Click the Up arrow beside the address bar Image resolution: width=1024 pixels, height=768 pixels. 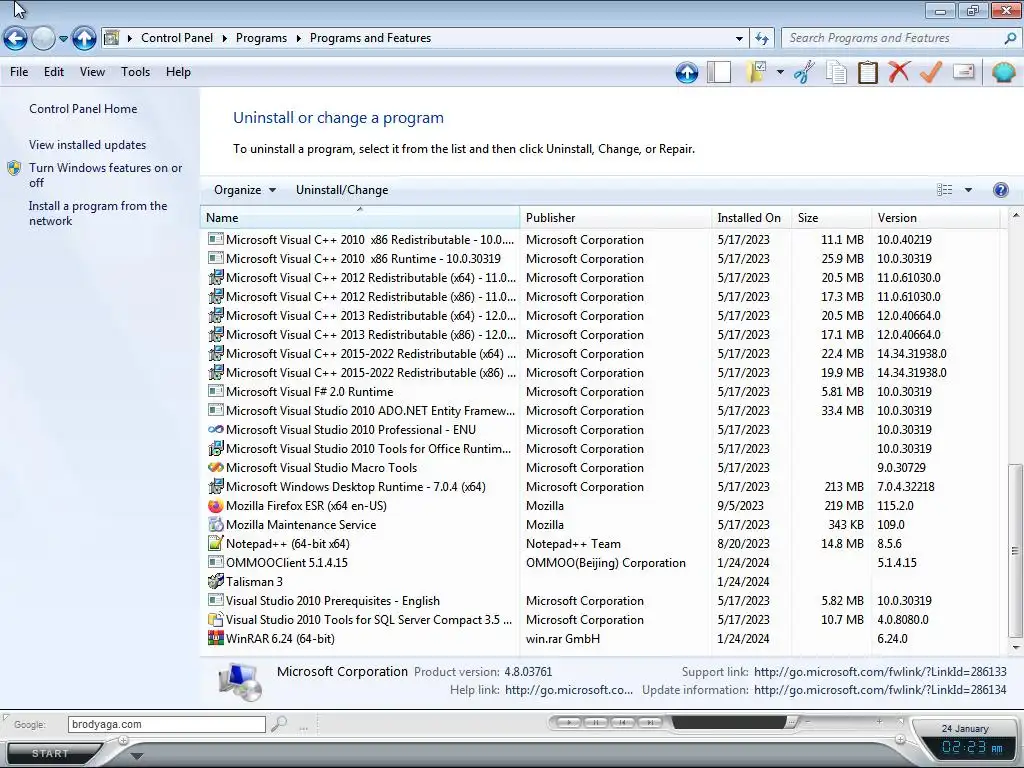click(84, 39)
